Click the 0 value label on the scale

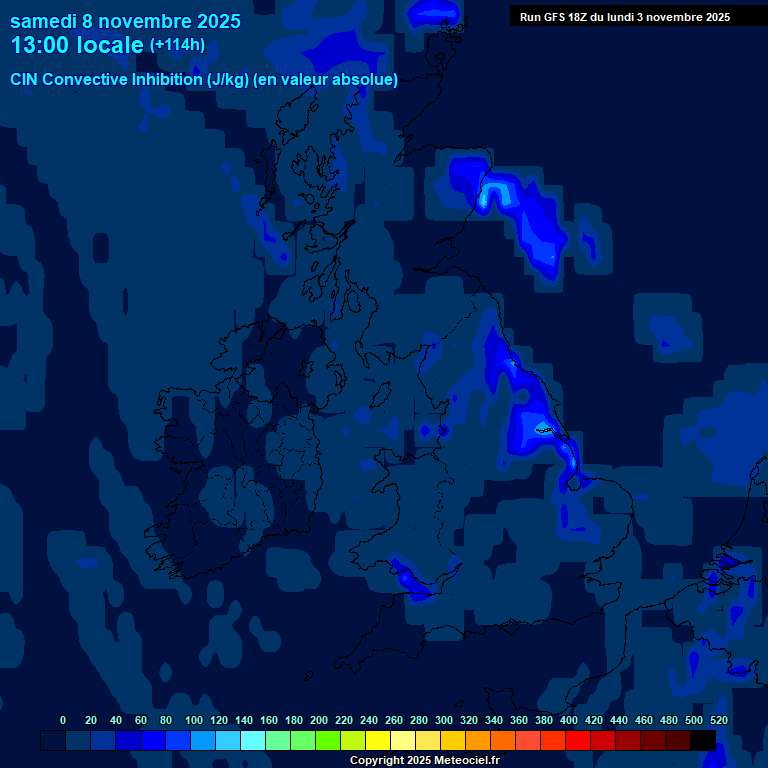coord(63,720)
